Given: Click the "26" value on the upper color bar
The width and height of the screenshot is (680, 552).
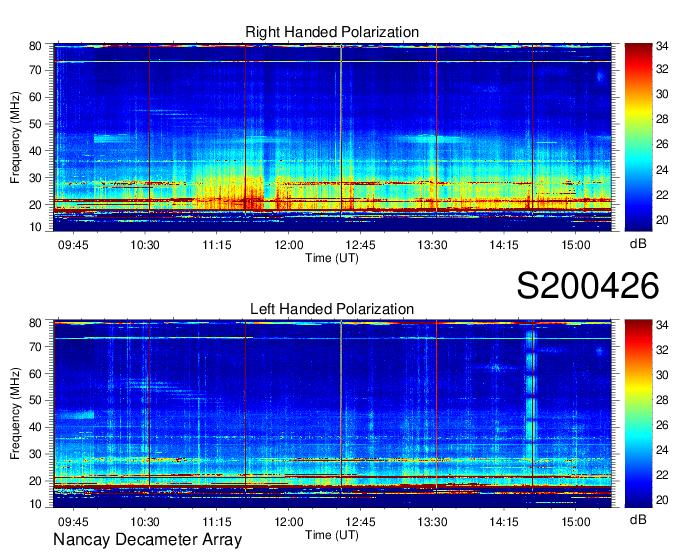Looking at the screenshot, I should pos(662,144).
